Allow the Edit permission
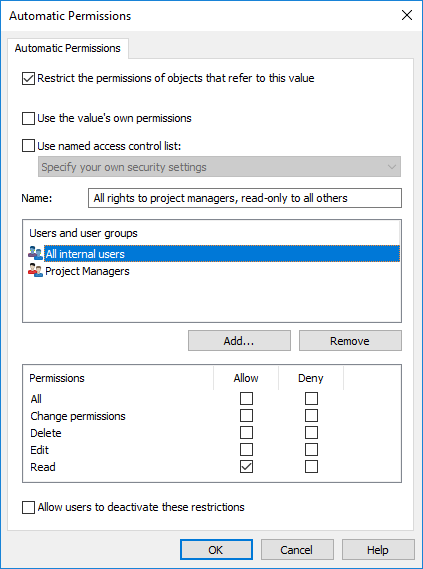The width and height of the screenshot is (423, 569). pyautogui.click(x=246, y=450)
